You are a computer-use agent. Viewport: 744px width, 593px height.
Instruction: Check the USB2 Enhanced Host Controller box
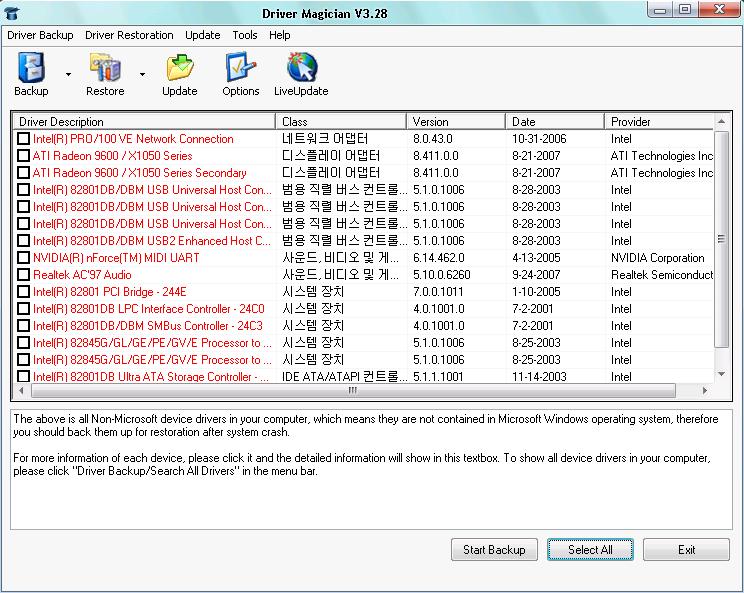23,241
